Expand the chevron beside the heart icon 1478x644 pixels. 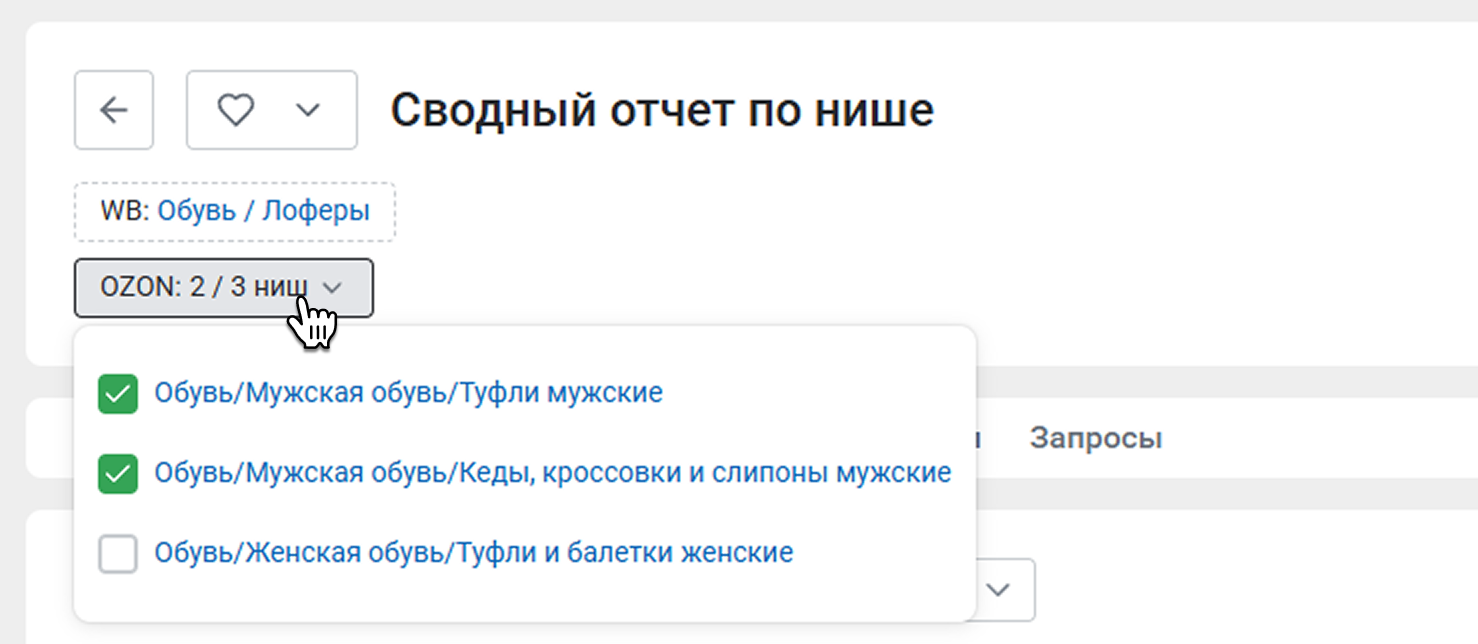pos(308,110)
